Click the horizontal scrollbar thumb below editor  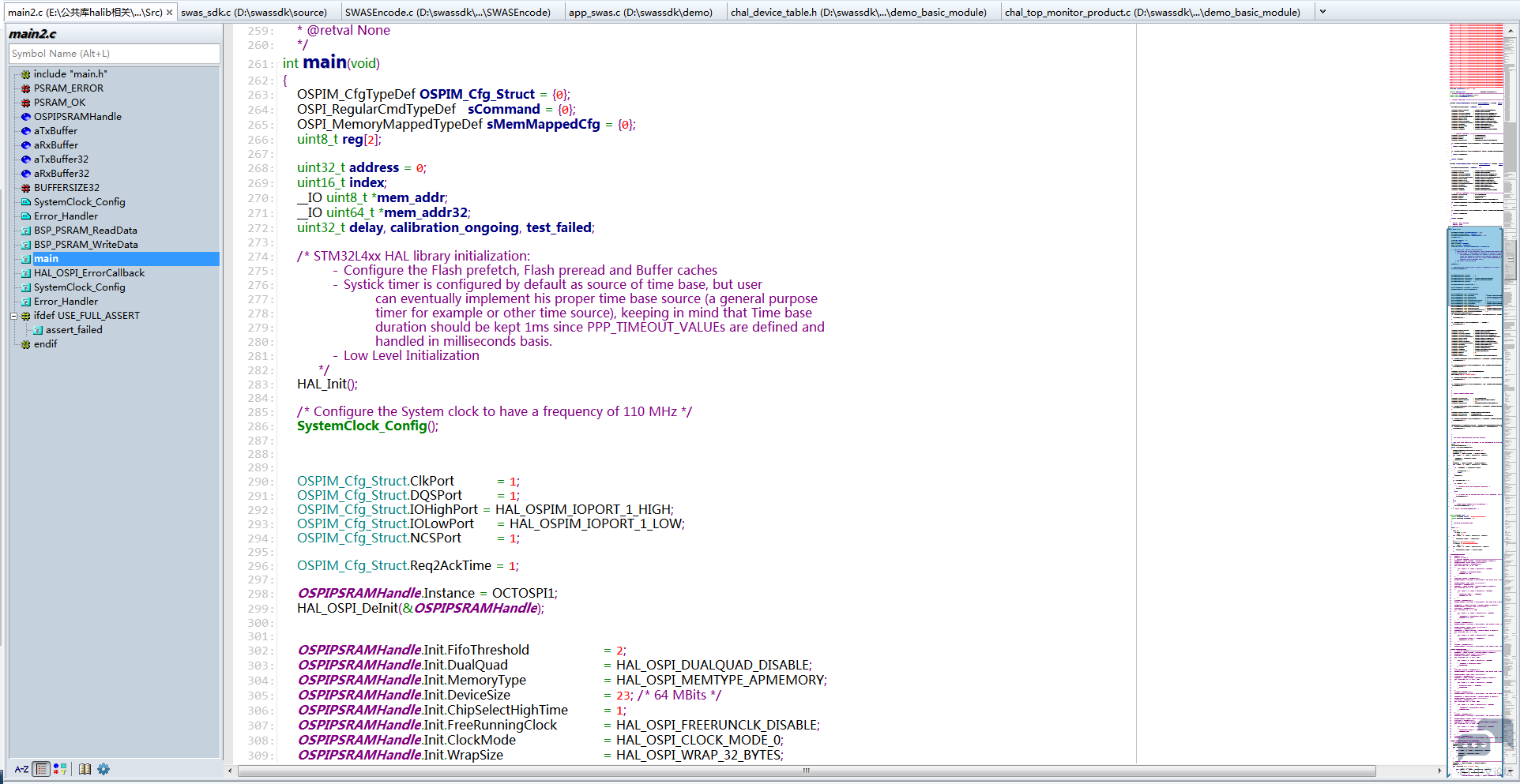pos(806,771)
